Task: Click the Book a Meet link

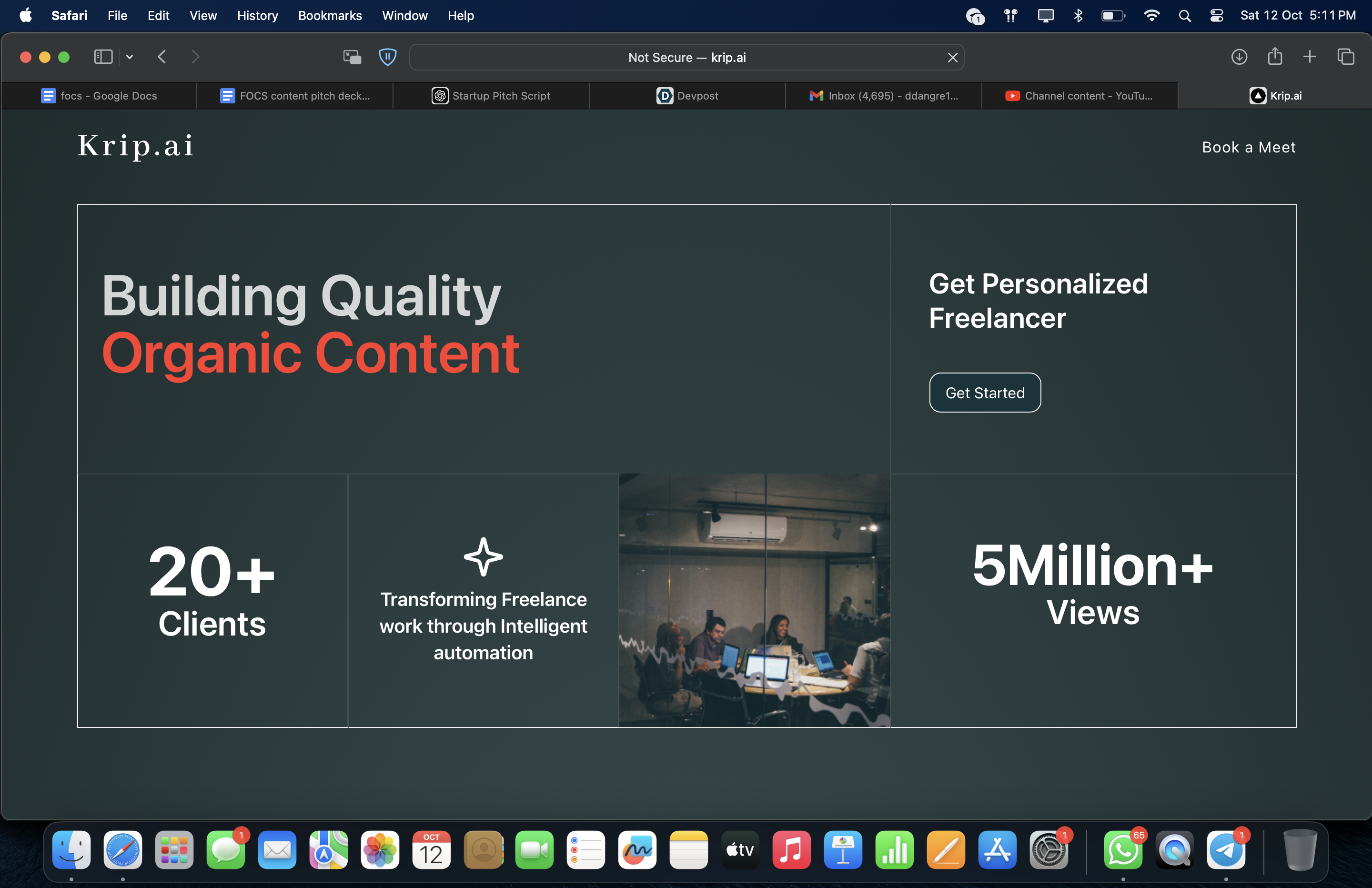Action: click(1249, 147)
